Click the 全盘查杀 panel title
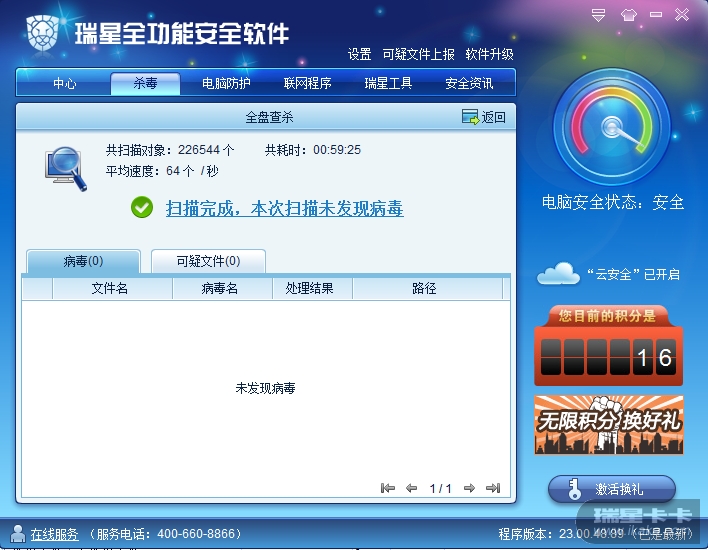The width and height of the screenshot is (708, 550). click(x=269, y=117)
